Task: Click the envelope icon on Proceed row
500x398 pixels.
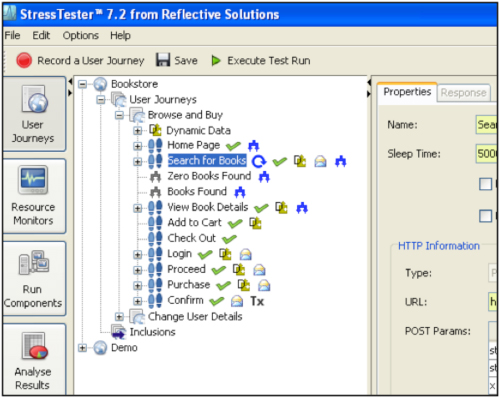Action: [259, 270]
